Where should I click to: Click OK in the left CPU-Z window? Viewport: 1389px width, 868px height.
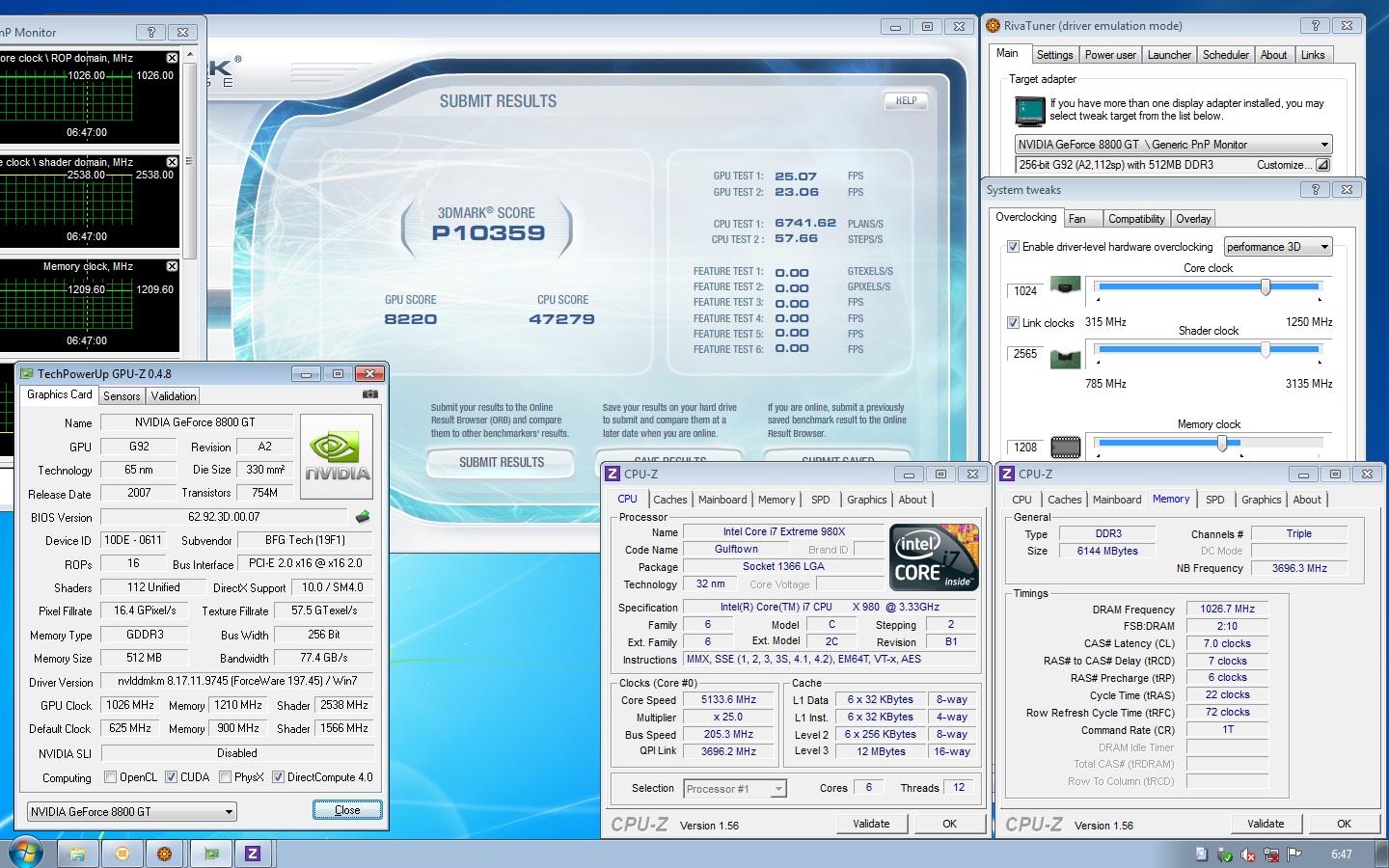pos(949,824)
